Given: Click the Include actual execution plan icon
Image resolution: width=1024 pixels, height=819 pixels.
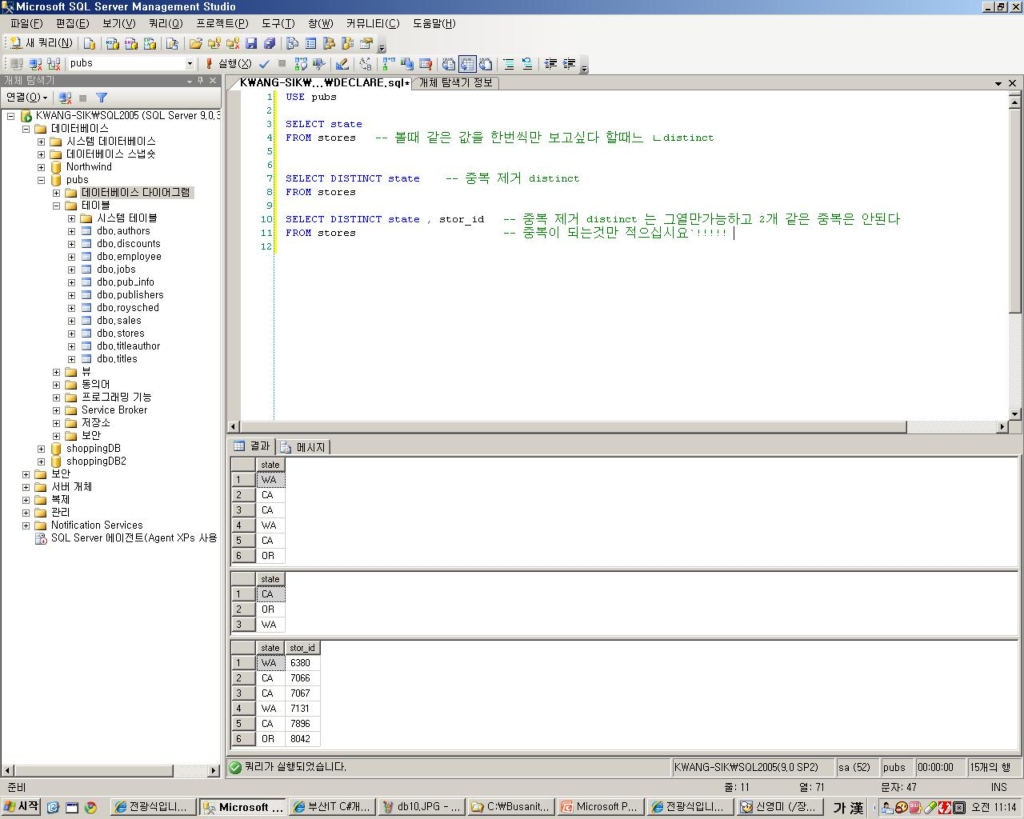Looking at the screenshot, I should click(x=388, y=63).
